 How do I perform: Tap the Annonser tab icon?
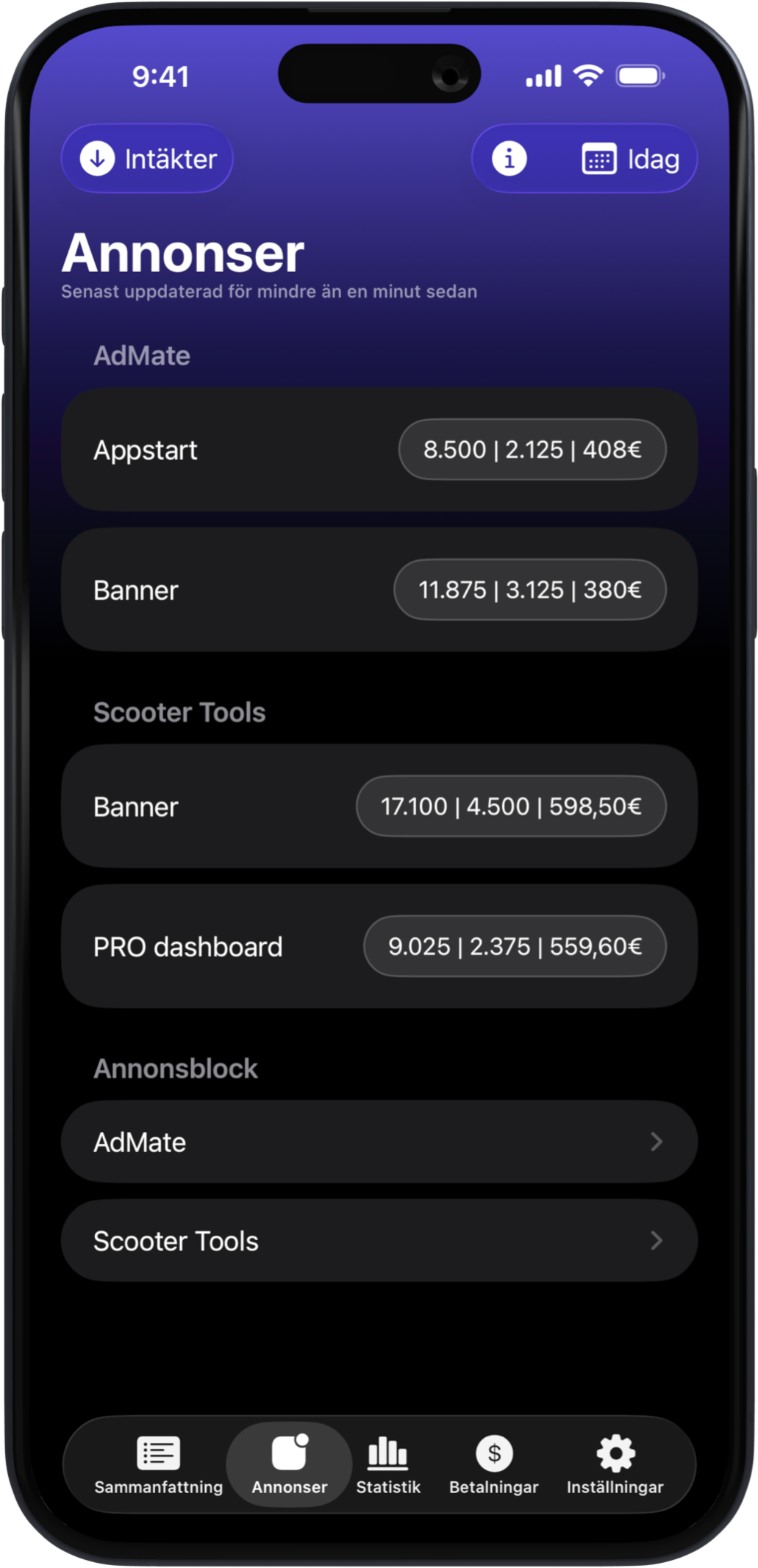pos(290,1453)
